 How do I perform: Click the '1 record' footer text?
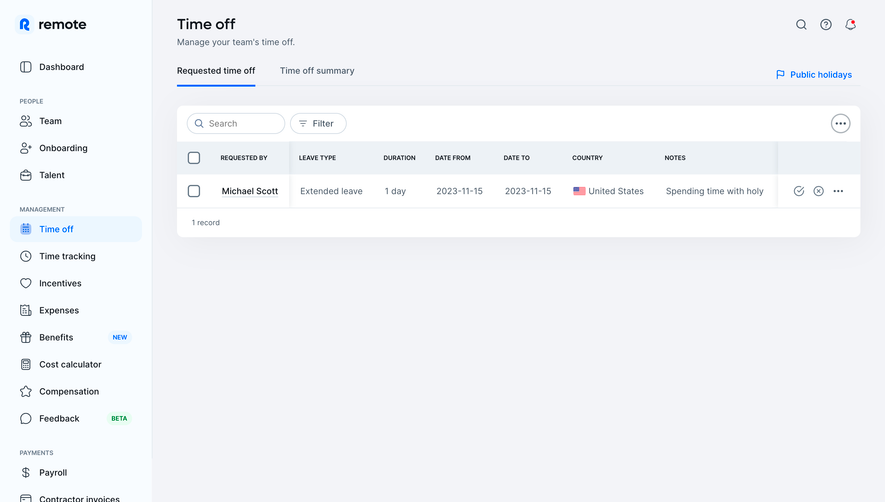coord(205,222)
